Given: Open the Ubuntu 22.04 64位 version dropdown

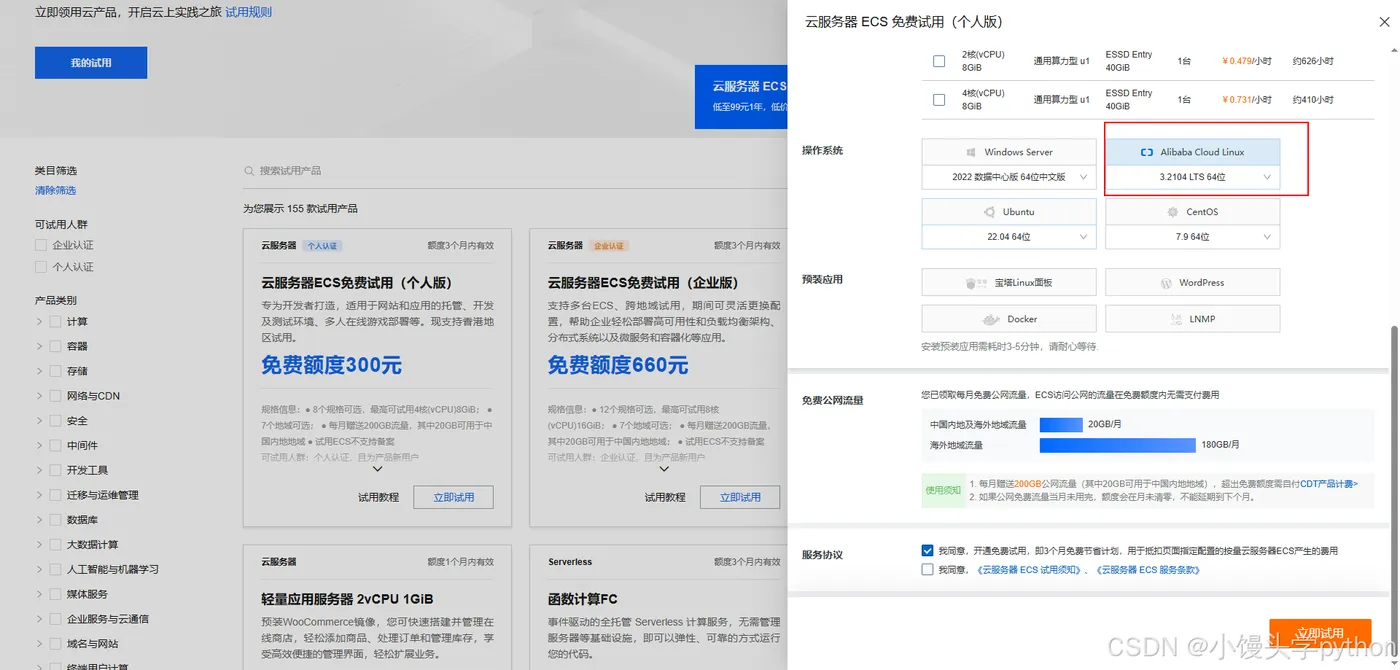Looking at the screenshot, I should click(x=1009, y=237).
